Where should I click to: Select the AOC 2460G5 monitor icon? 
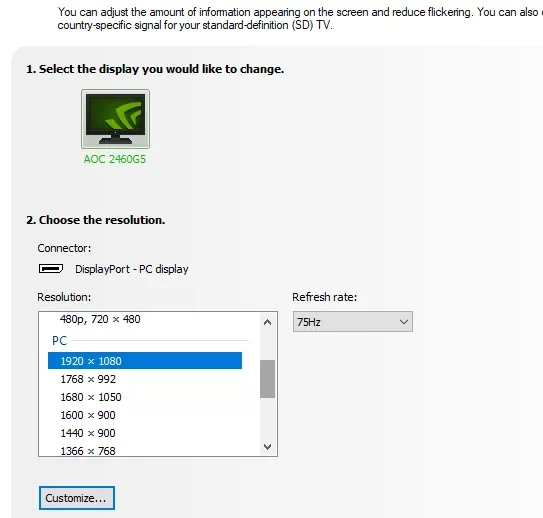(x=115, y=119)
